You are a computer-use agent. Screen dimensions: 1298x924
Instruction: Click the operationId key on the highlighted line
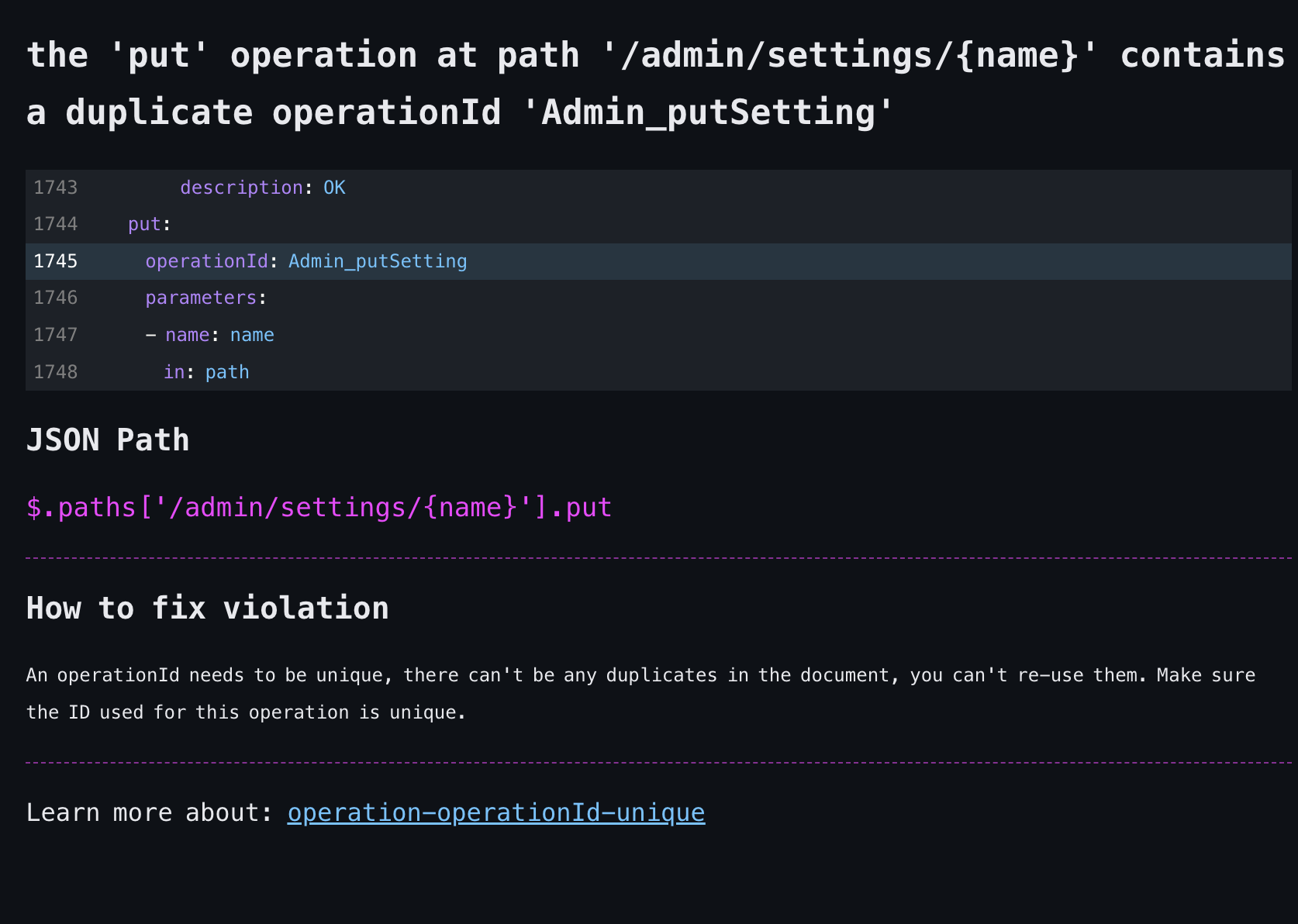(x=206, y=261)
